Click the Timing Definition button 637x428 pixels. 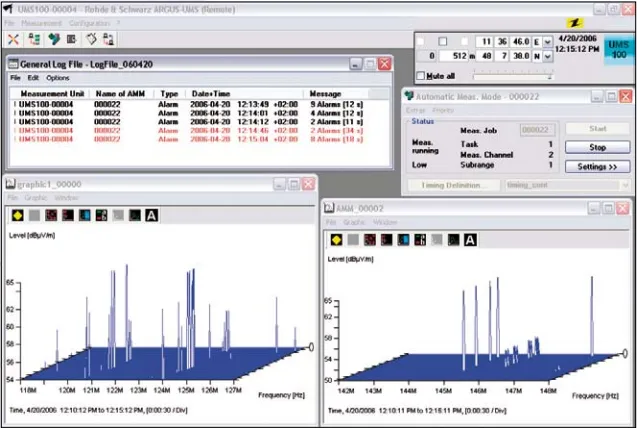tap(454, 185)
